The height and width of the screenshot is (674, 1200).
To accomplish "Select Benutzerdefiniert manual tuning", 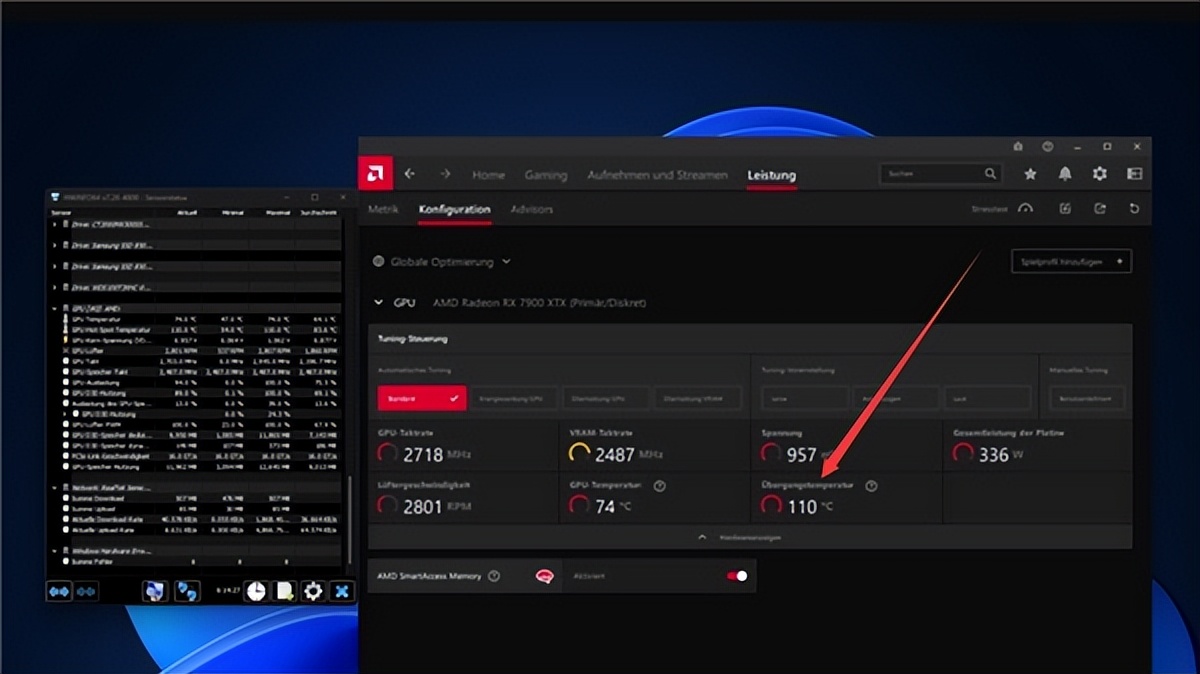I will [x=1085, y=398].
